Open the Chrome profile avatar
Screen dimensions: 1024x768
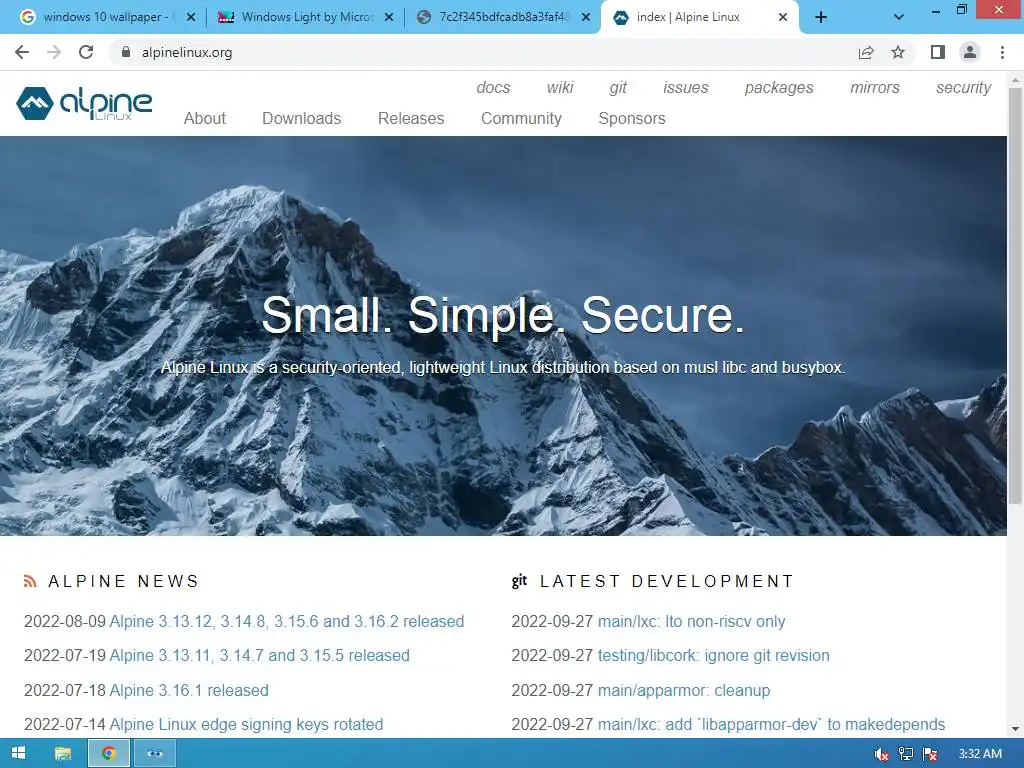[970, 52]
